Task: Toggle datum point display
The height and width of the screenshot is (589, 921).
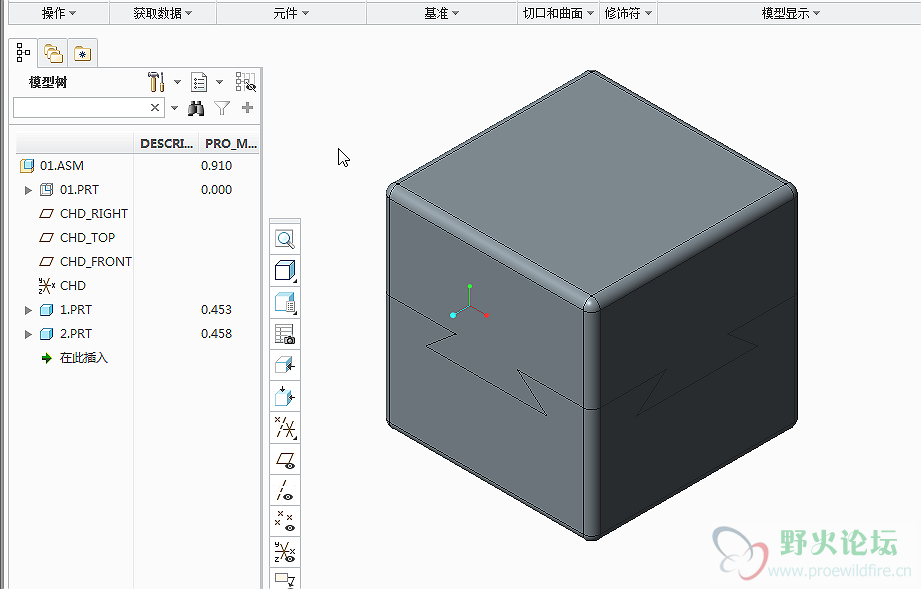Action: (x=285, y=521)
